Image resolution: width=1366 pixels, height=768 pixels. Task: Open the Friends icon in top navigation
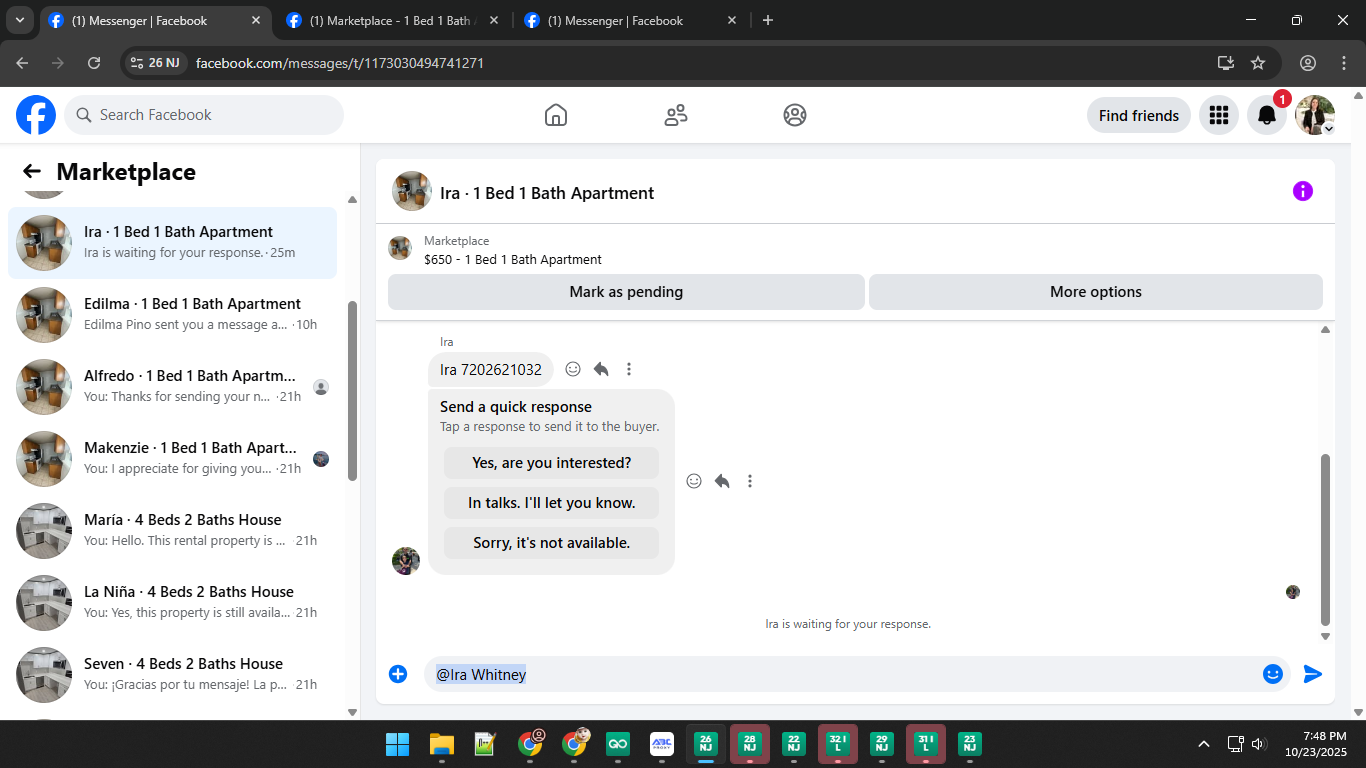676,115
